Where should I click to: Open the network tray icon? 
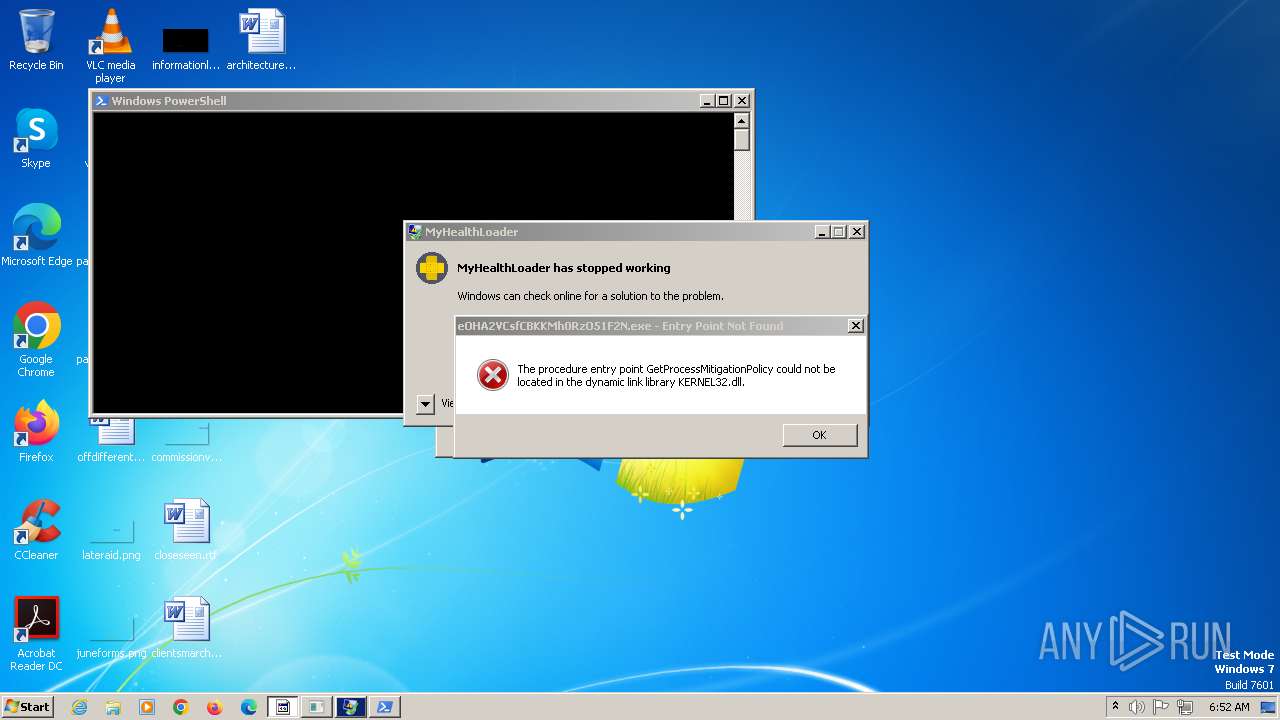[x=1185, y=707]
